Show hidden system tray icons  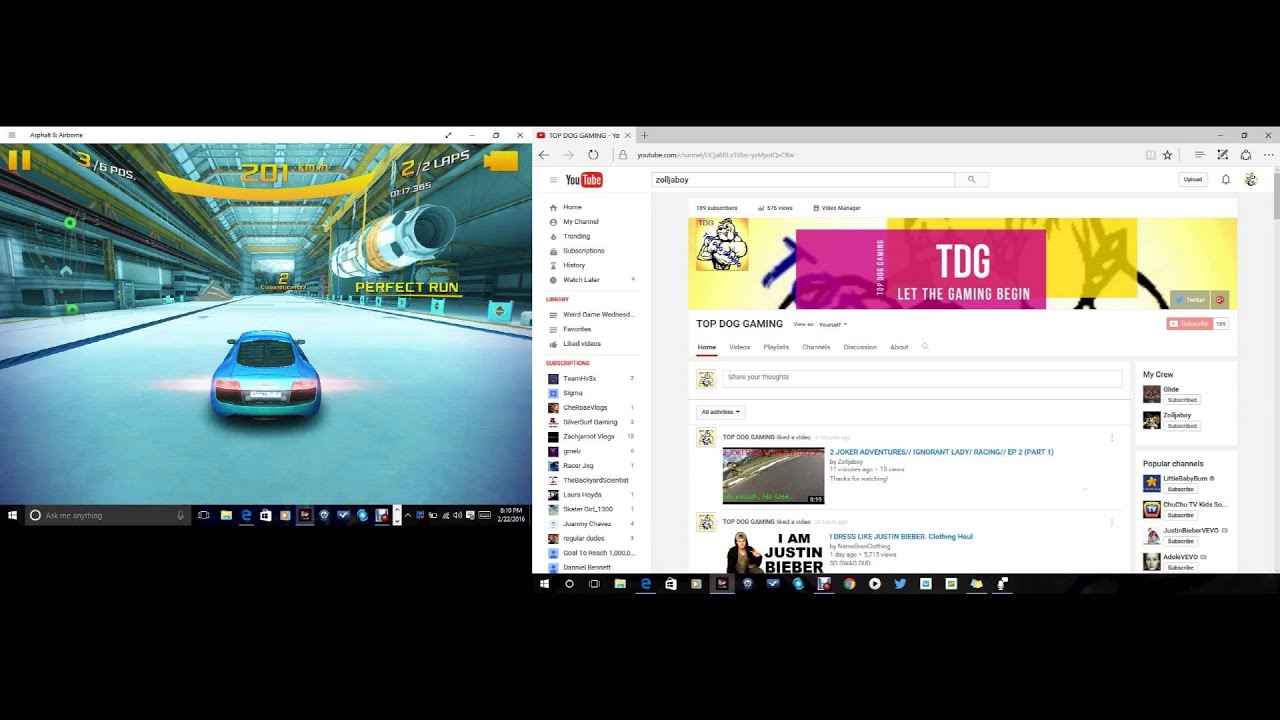pos(407,515)
